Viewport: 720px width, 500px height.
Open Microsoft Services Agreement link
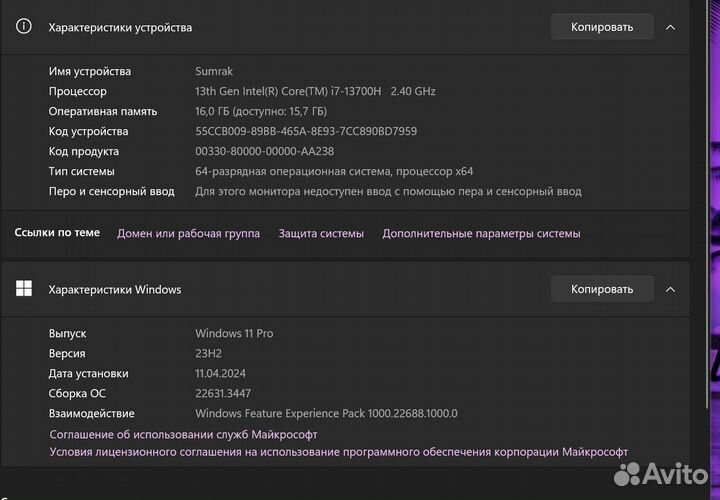[183, 434]
